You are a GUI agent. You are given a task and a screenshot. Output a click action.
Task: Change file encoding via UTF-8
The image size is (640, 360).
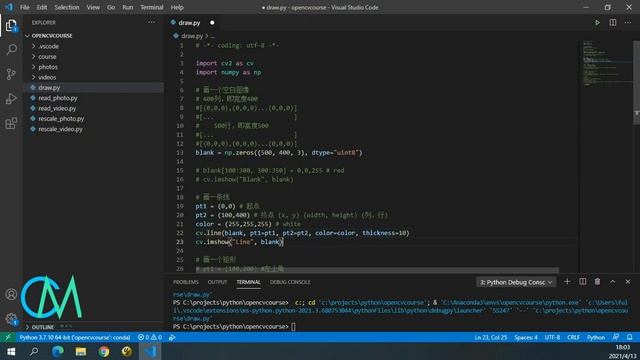point(552,337)
